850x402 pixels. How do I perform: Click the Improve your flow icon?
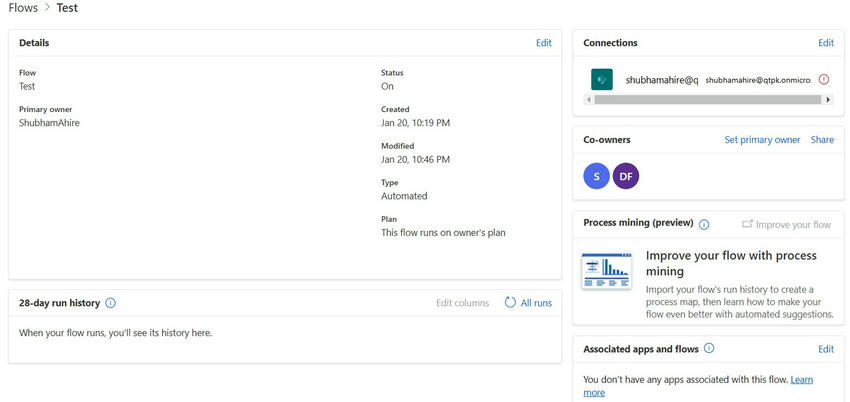click(748, 224)
